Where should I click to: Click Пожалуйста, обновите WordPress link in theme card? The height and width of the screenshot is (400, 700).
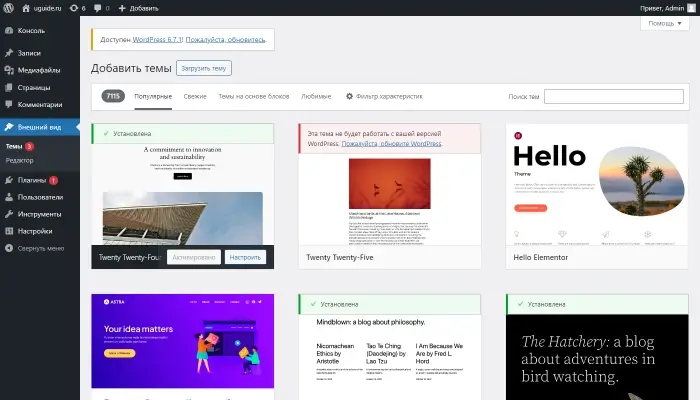click(392, 144)
